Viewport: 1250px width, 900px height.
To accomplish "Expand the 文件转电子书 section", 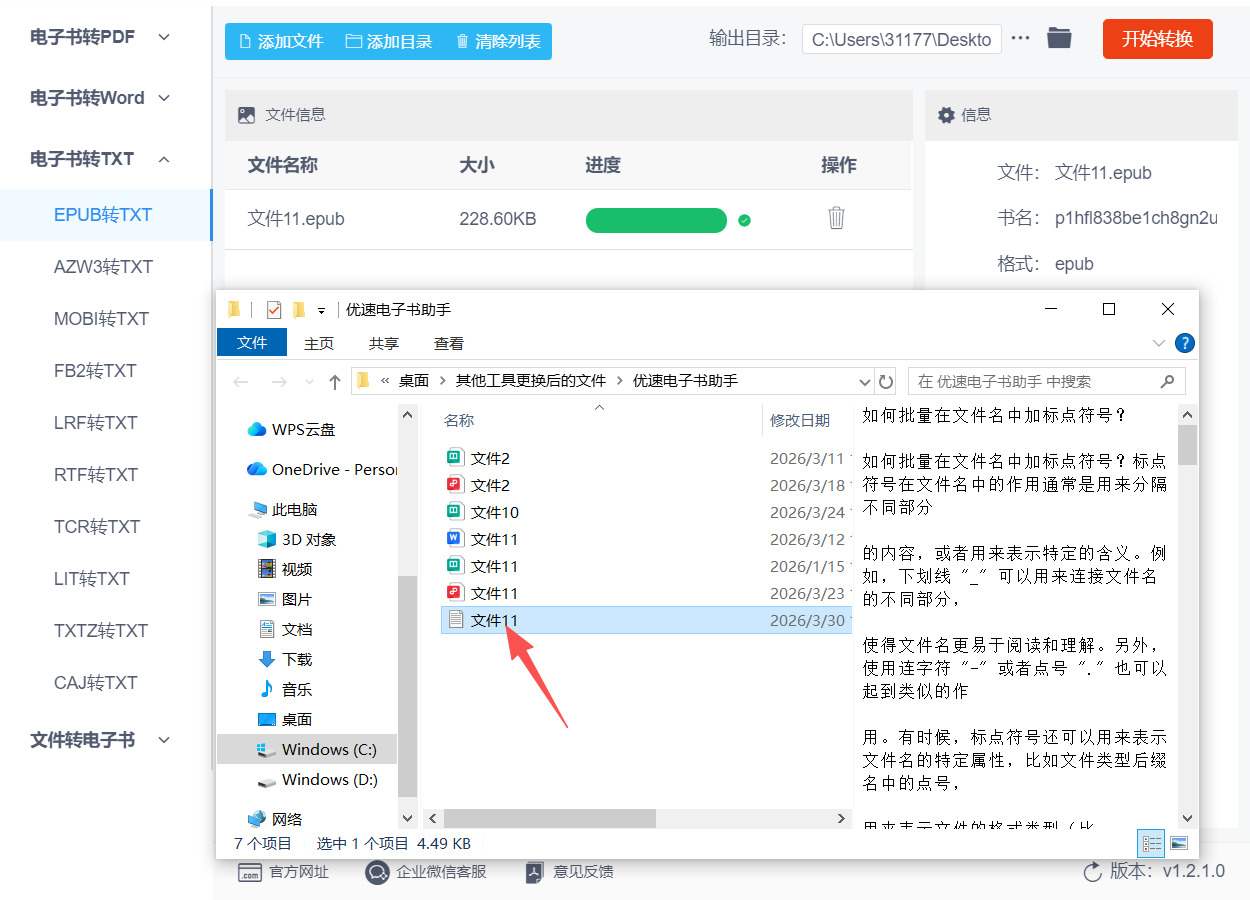I will (100, 740).
